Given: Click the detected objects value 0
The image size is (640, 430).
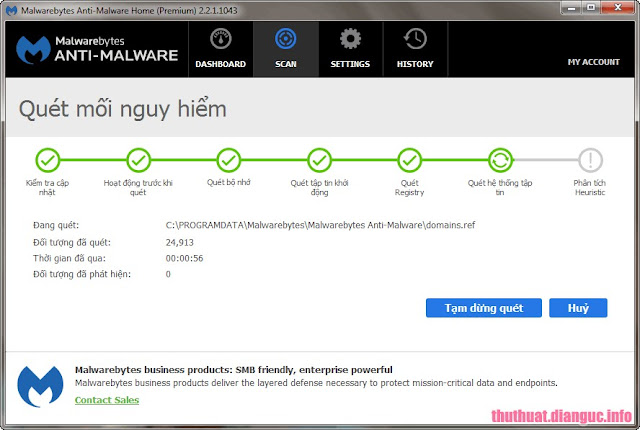Looking at the screenshot, I should 168,274.
